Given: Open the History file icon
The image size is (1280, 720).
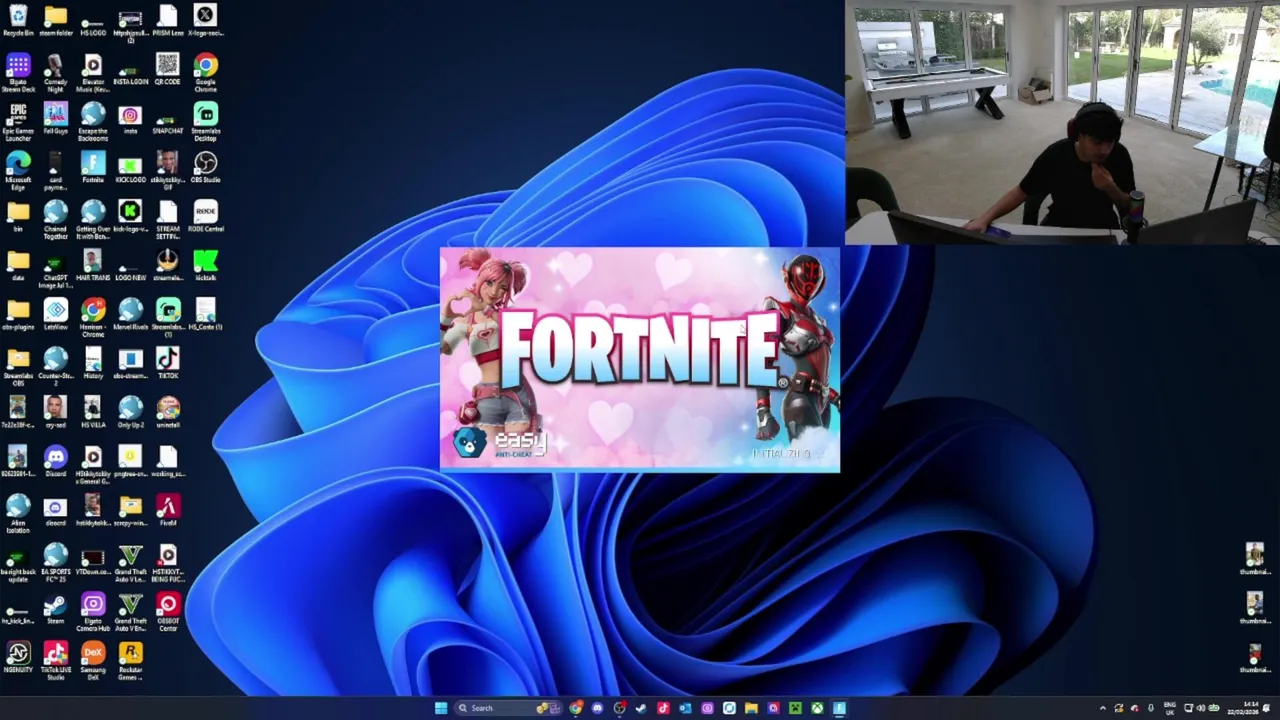Looking at the screenshot, I should (93, 363).
